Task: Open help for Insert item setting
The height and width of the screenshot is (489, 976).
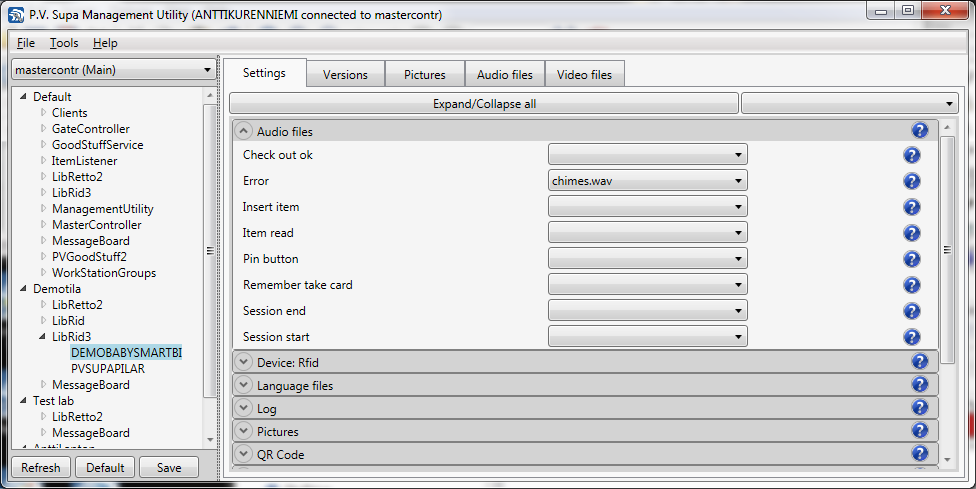Action: pyautogui.click(x=911, y=207)
